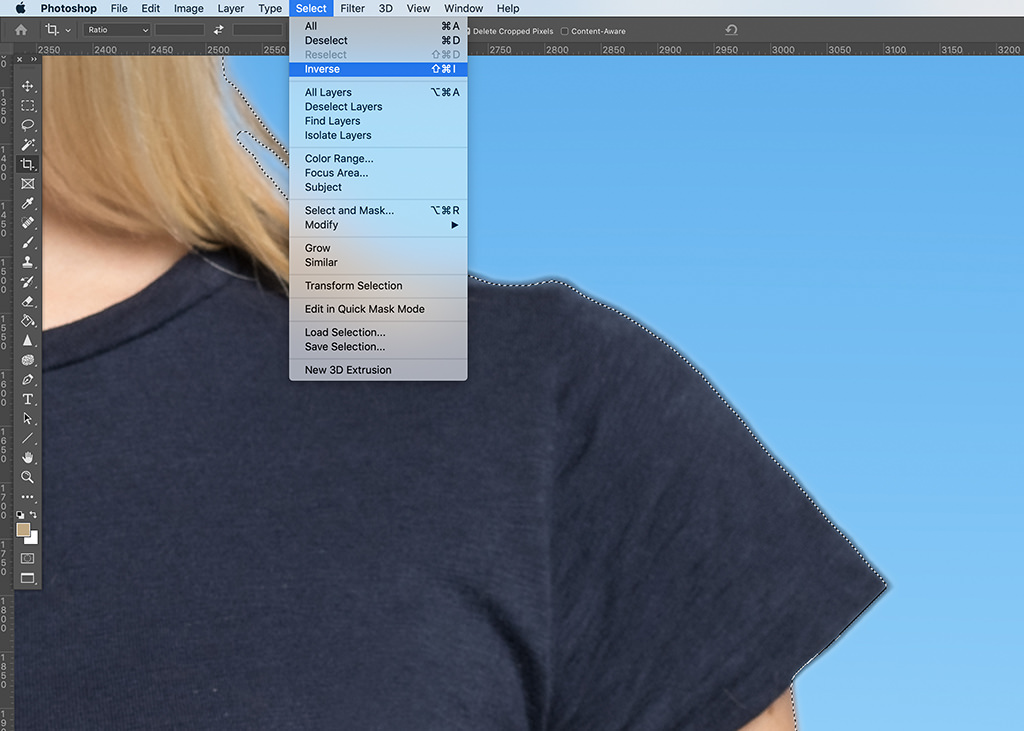Choose Inverse from the Select menu
The image size is (1024, 731).
coord(378,69)
